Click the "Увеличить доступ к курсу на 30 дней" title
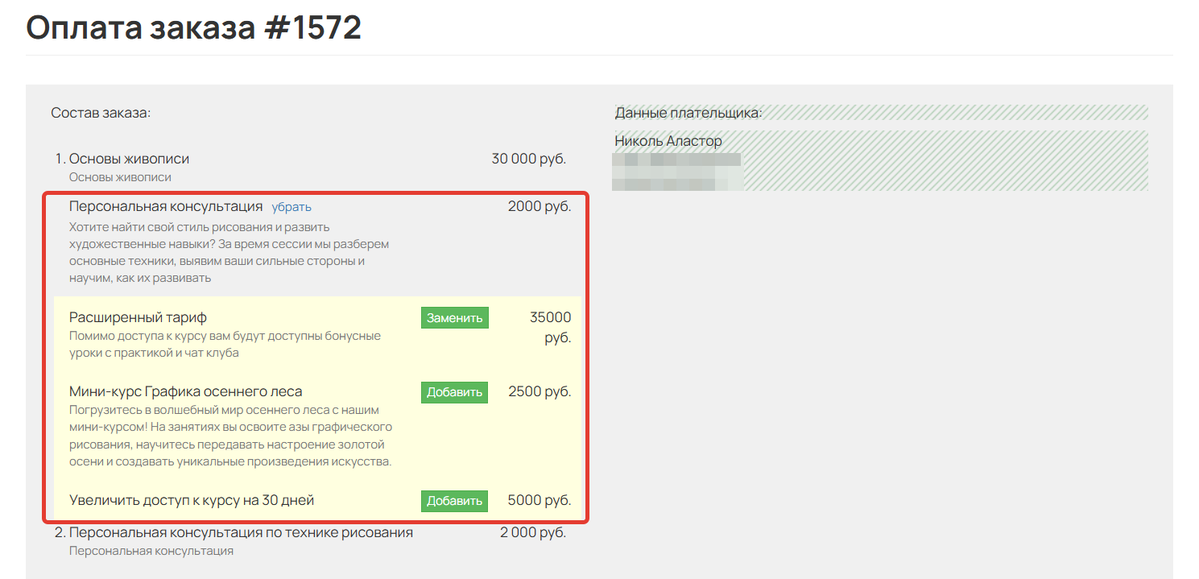This screenshot has width=1199, height=579. click(192, 501)
